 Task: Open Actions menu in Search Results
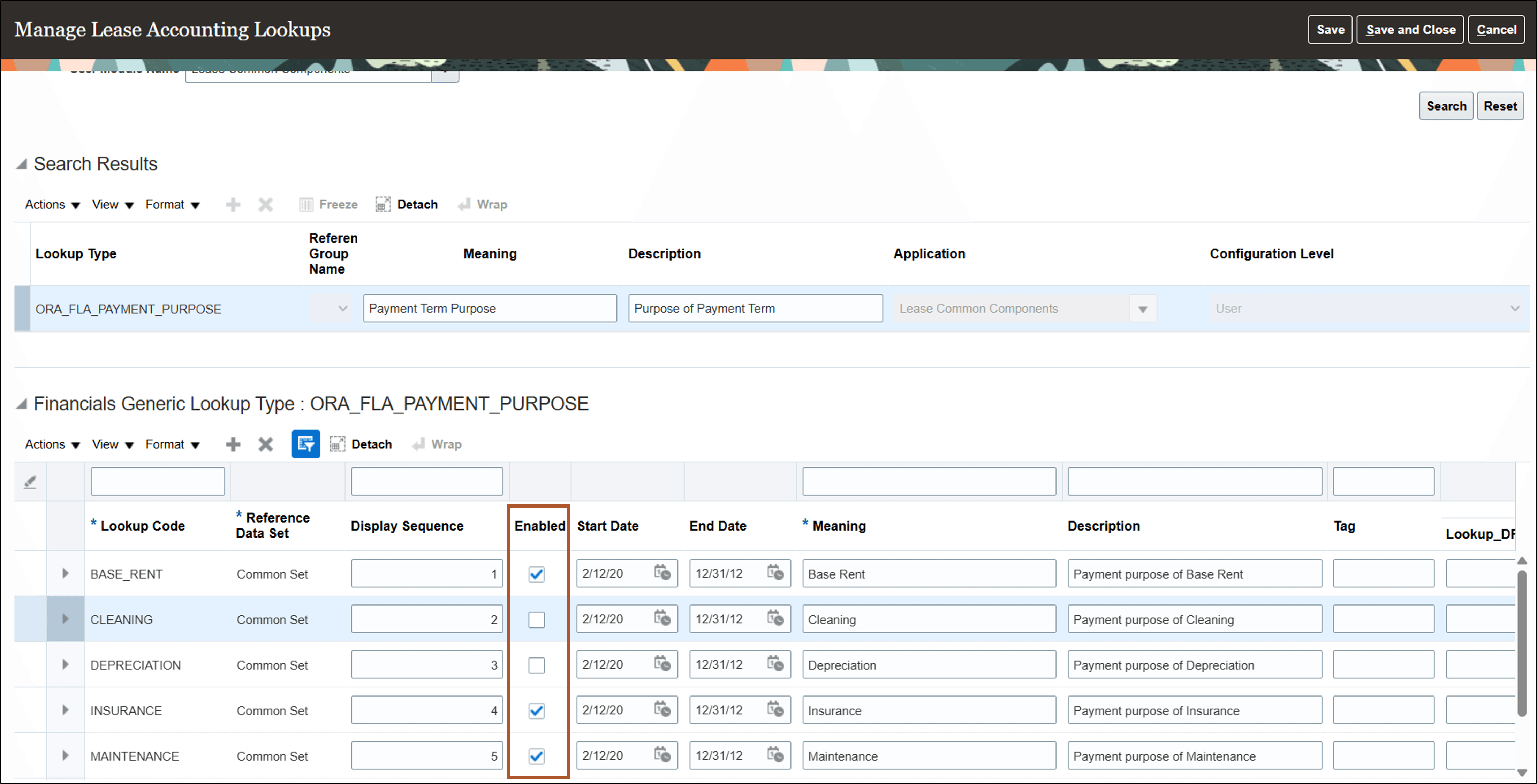click(52, 205)
